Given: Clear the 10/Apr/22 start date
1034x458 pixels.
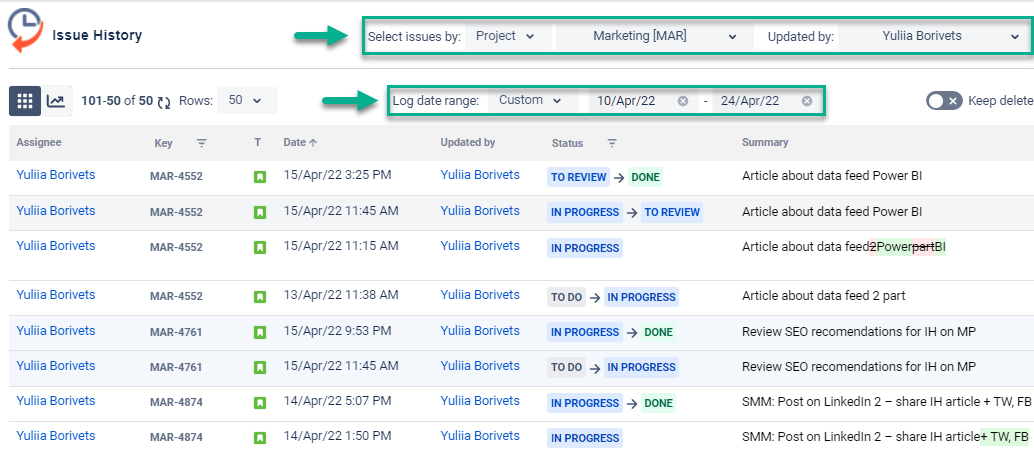Looking at the screenshot, I should click(x=683, y=101).
